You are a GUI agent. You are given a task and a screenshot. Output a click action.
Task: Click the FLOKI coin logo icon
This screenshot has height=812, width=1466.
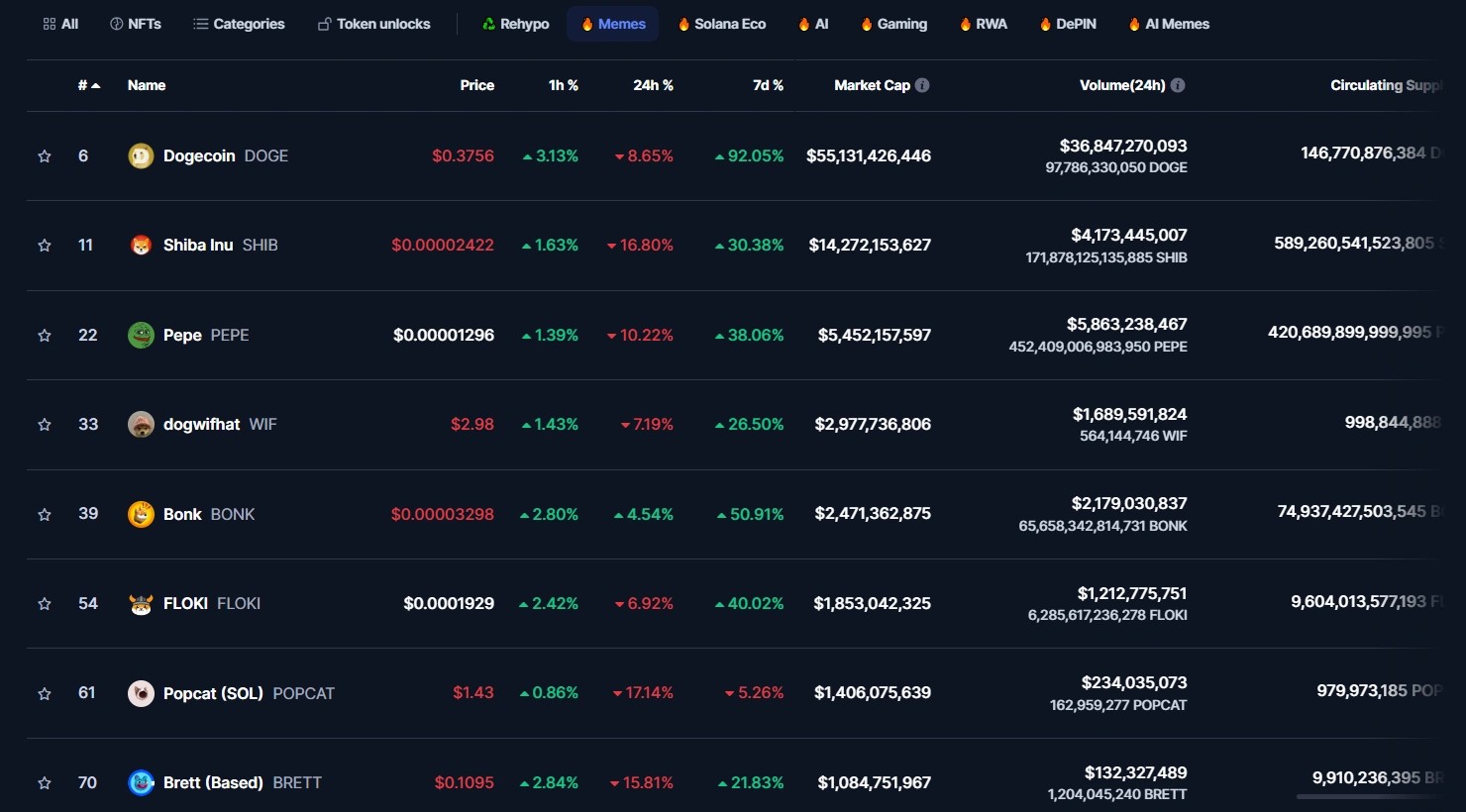tap(141, 604)
